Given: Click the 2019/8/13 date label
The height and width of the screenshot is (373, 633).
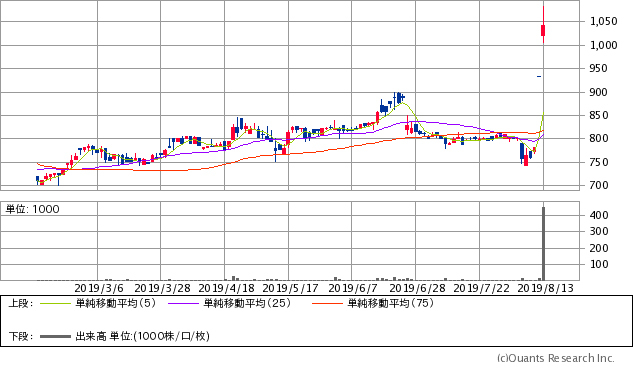Looking at the screenshot, I should (545, 288).
